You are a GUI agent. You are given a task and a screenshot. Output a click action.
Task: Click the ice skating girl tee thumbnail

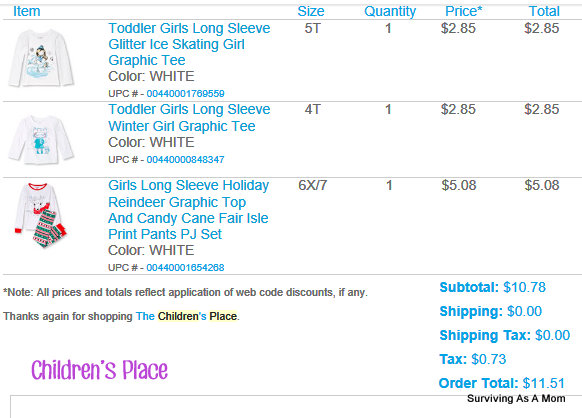(x=41, y=58)
